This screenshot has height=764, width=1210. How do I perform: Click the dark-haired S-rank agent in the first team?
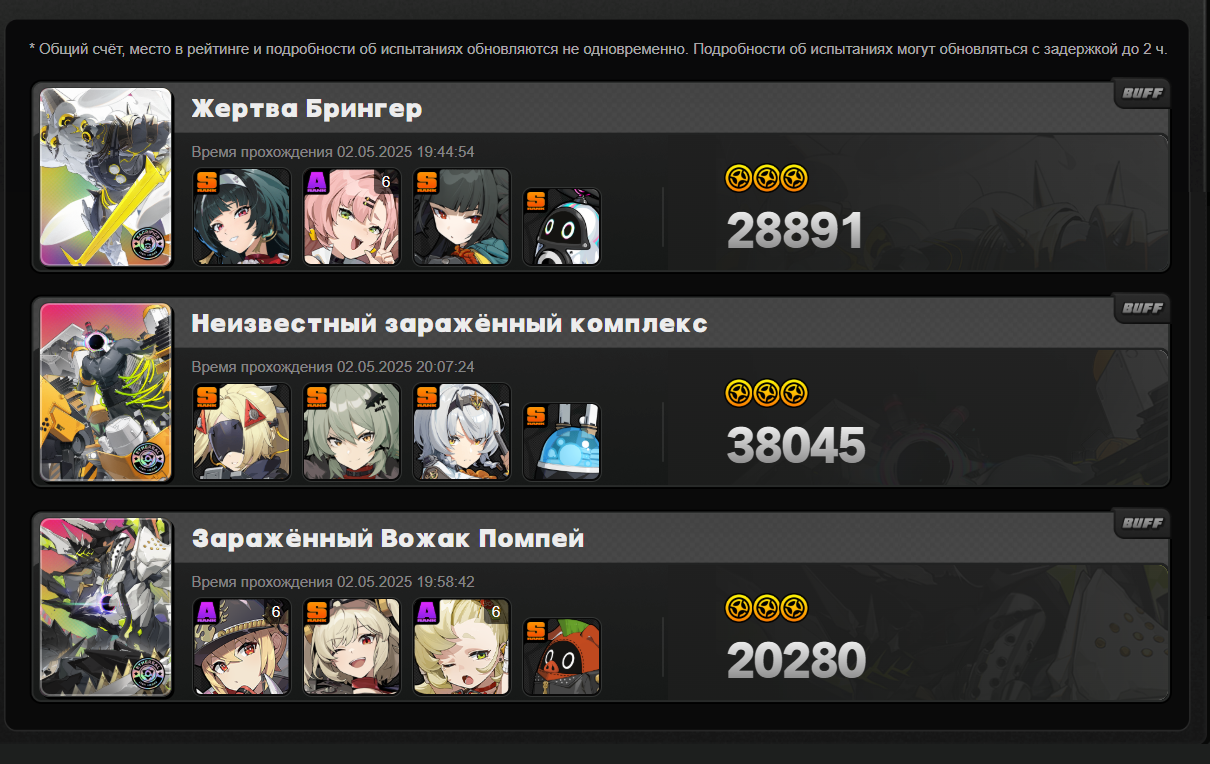click(241, 216)
